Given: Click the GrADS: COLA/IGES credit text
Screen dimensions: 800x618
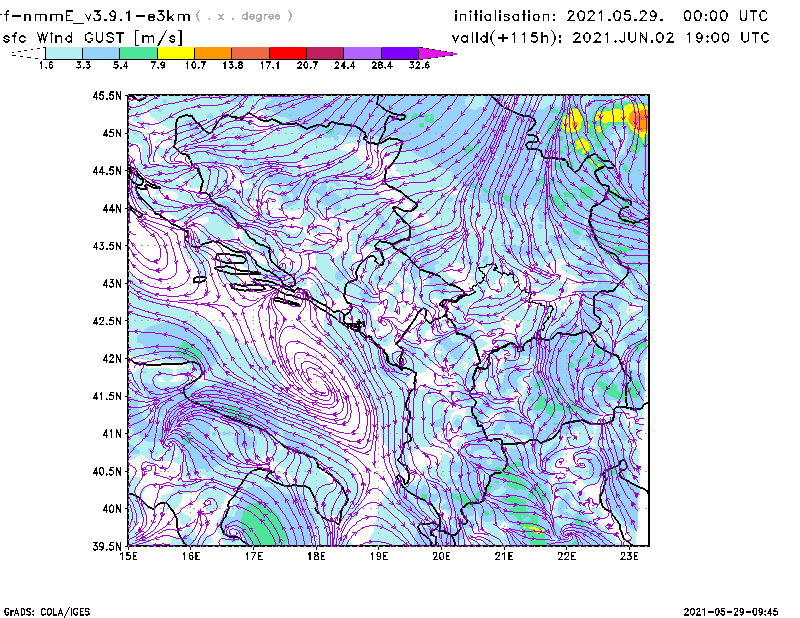Looking at the screenshot, I should [46, 611].
